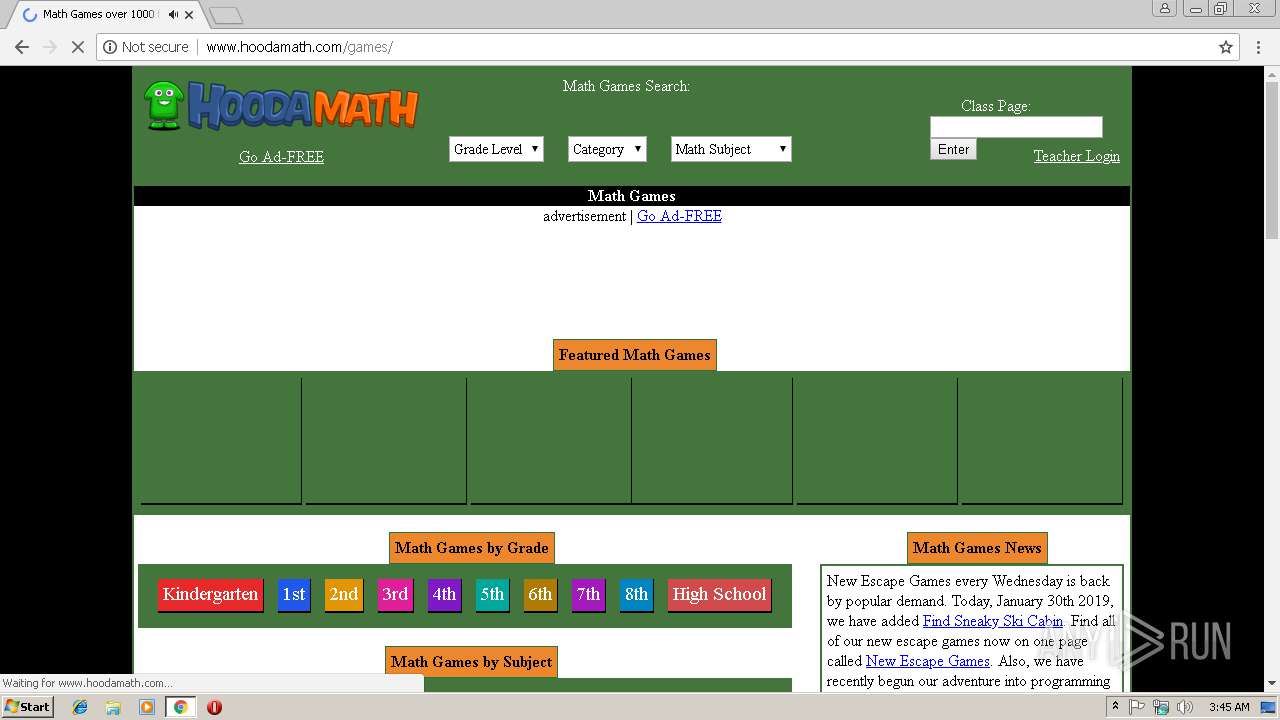Bookmark this page with the star icon
Image resolution: width=1280 pixels, height=720 pixels.
pyautogui.click(x=1225, y=47)
